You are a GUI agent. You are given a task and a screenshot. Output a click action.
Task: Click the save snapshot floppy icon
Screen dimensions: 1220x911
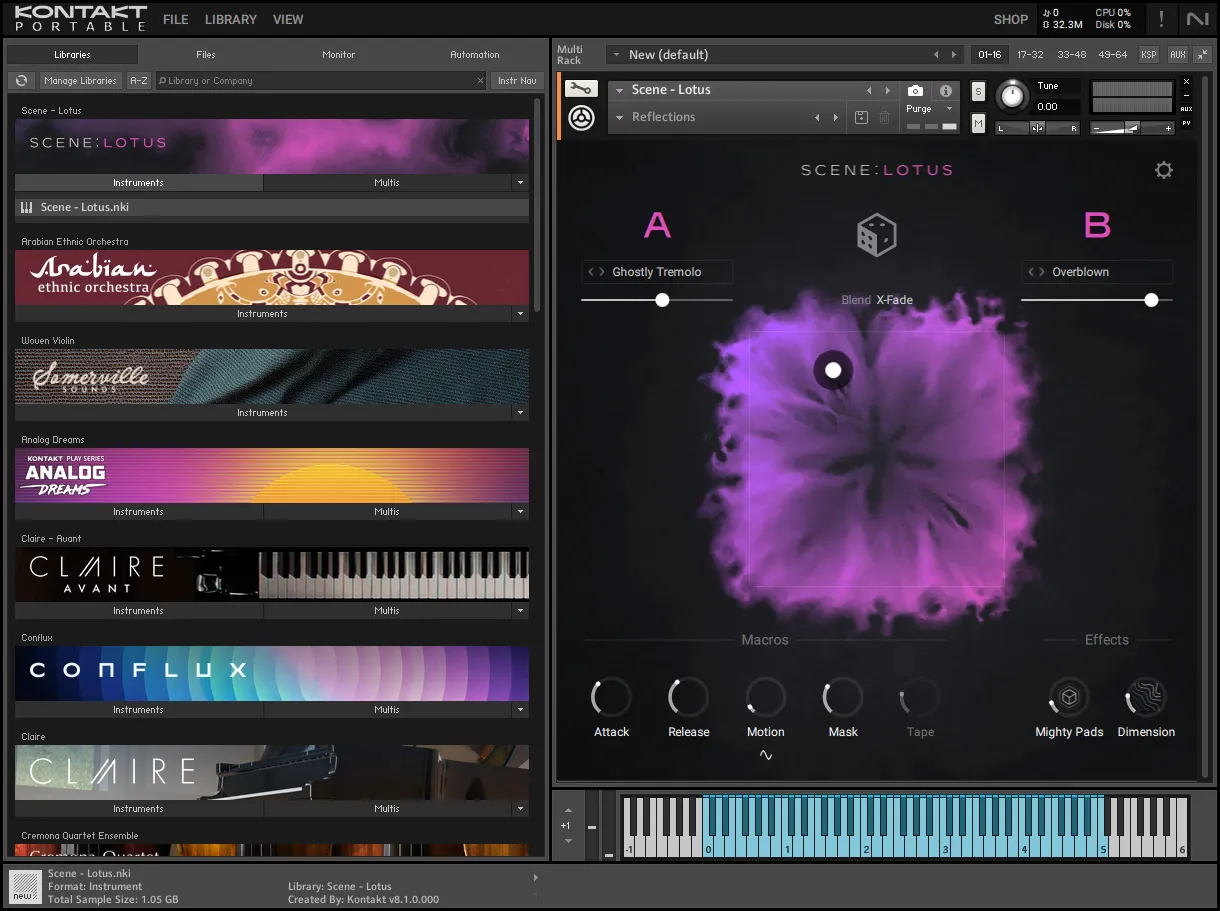click(x=862, y=117)
